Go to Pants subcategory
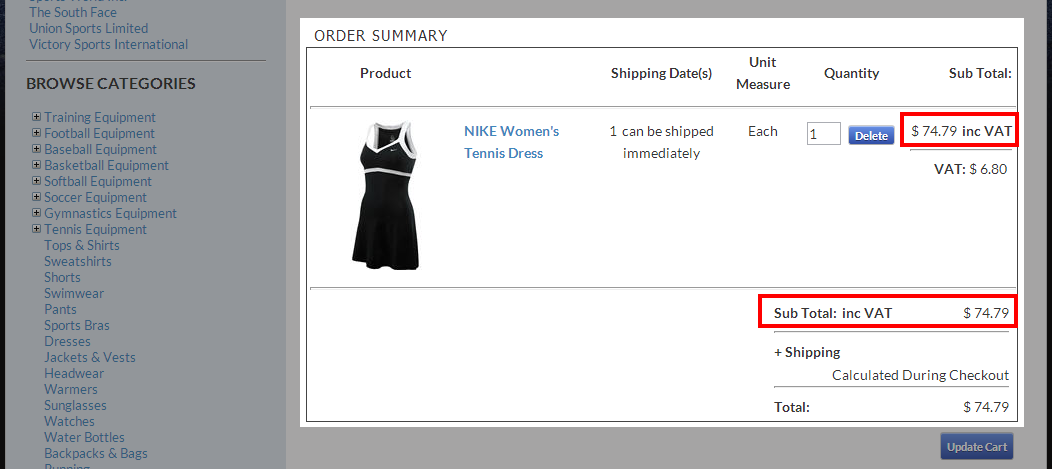The image size is (1052, 469). tap(60, 310)
